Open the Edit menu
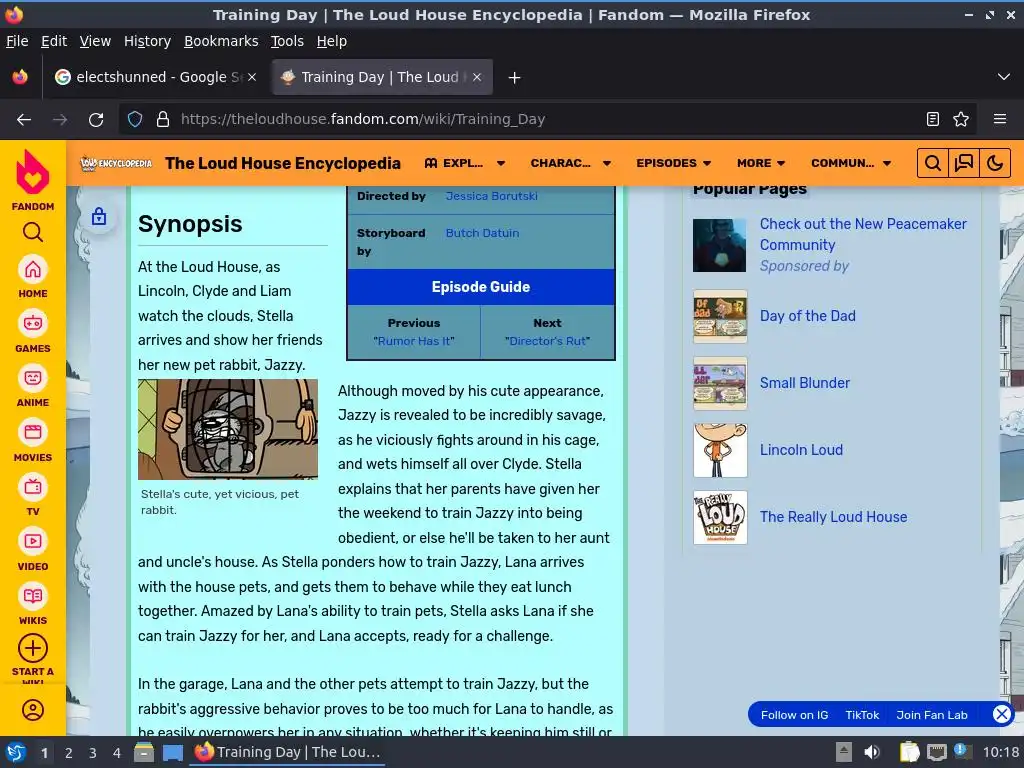The height and width of the screenshot is (768, 1024). (x=54, y=41)
